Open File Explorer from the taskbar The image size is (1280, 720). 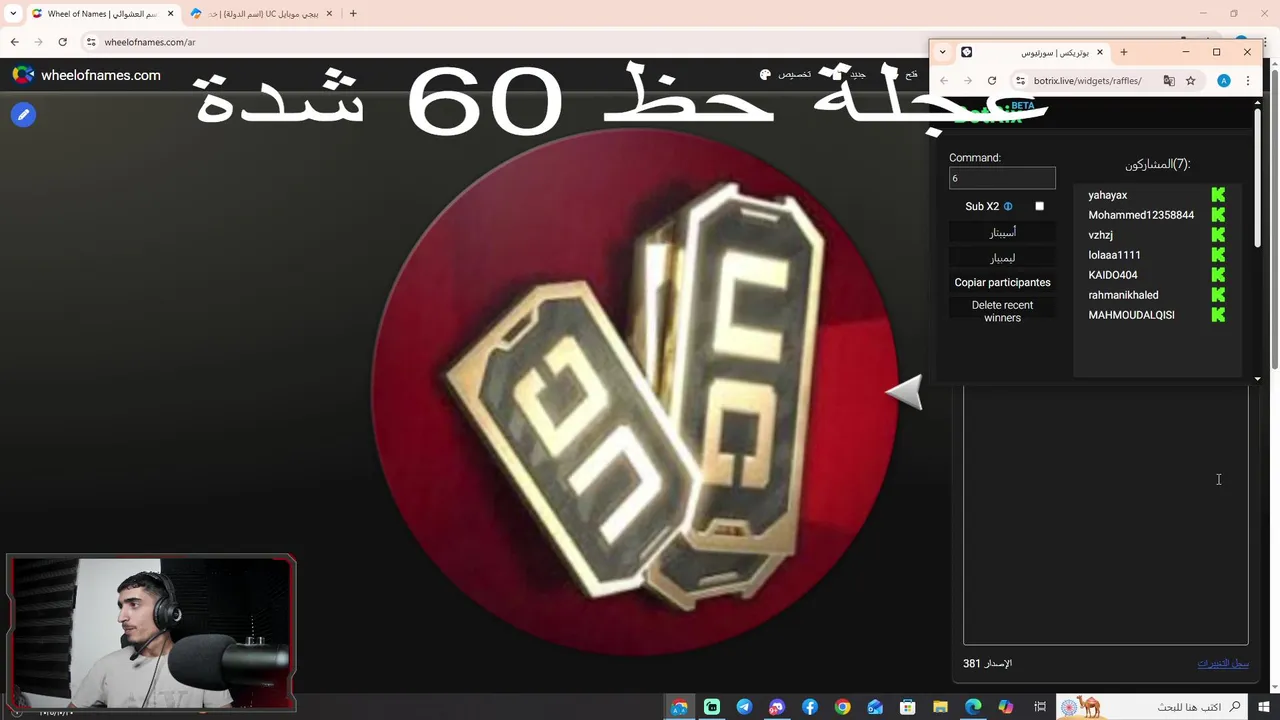pos(940,707)
